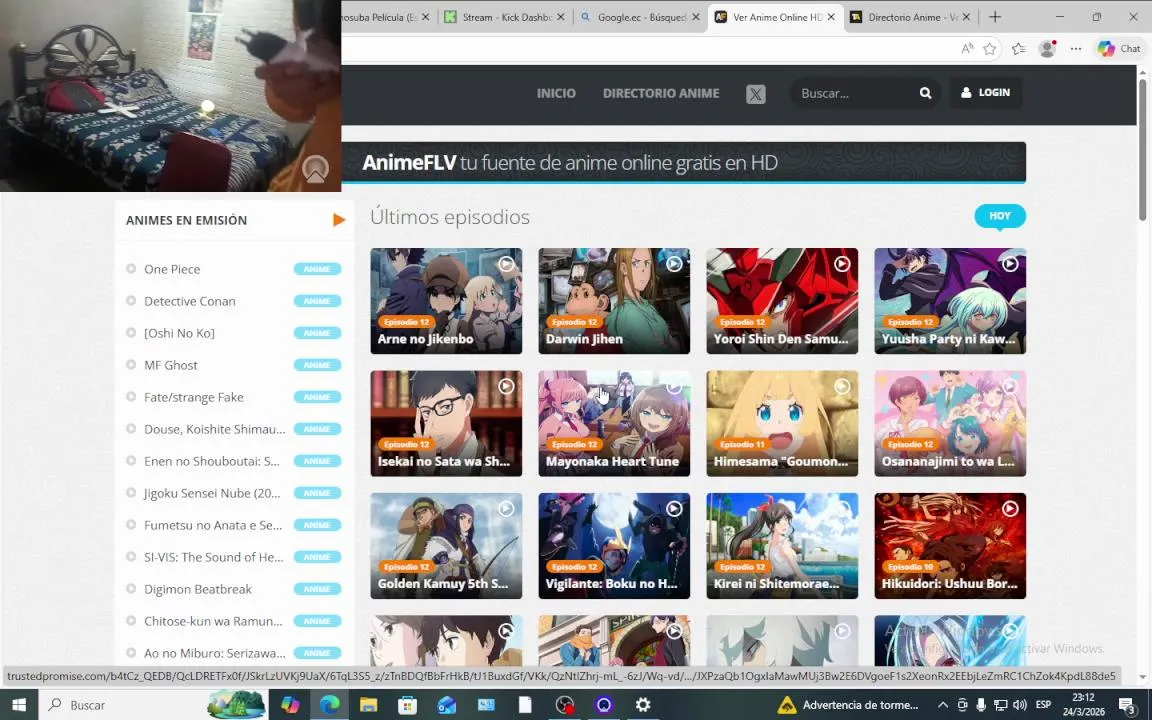Switch to the Stream - Kick Dashboard tab

point(504,17)
